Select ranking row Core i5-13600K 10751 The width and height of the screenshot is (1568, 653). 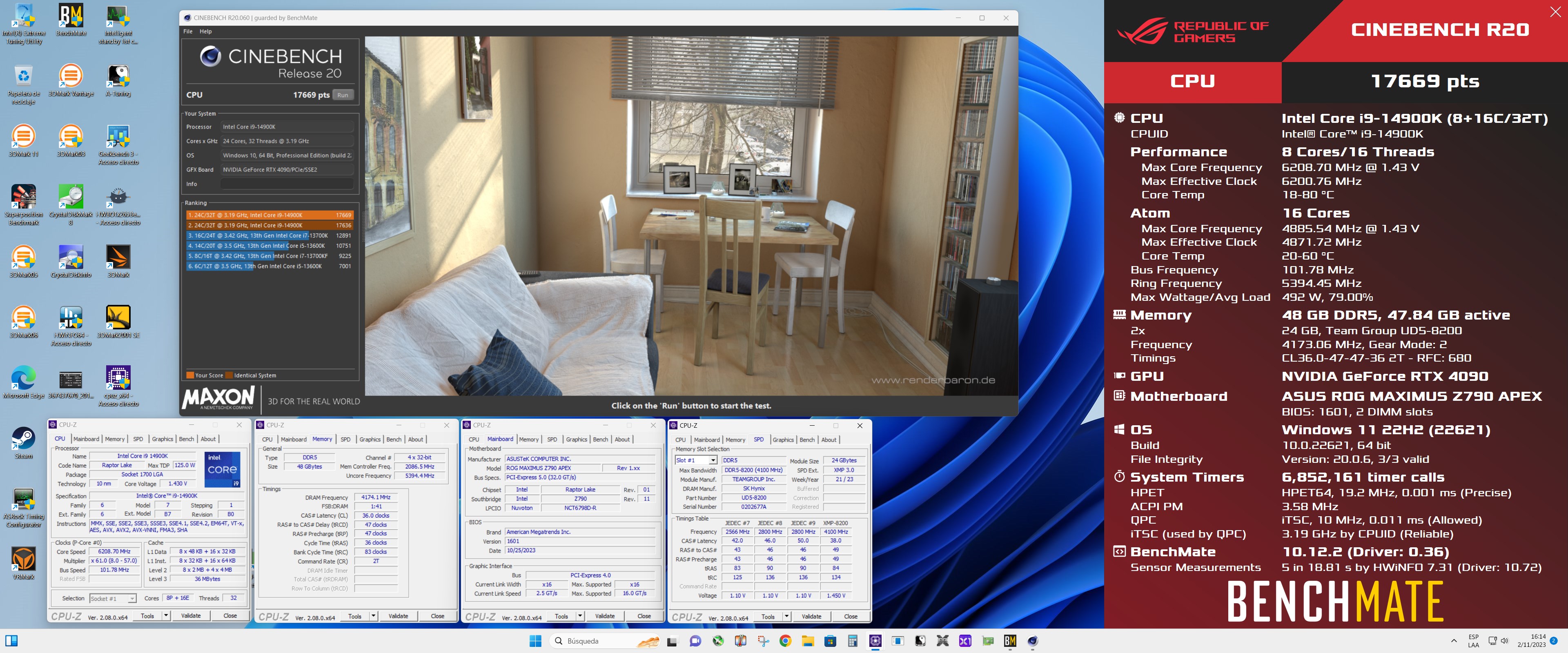269,246
